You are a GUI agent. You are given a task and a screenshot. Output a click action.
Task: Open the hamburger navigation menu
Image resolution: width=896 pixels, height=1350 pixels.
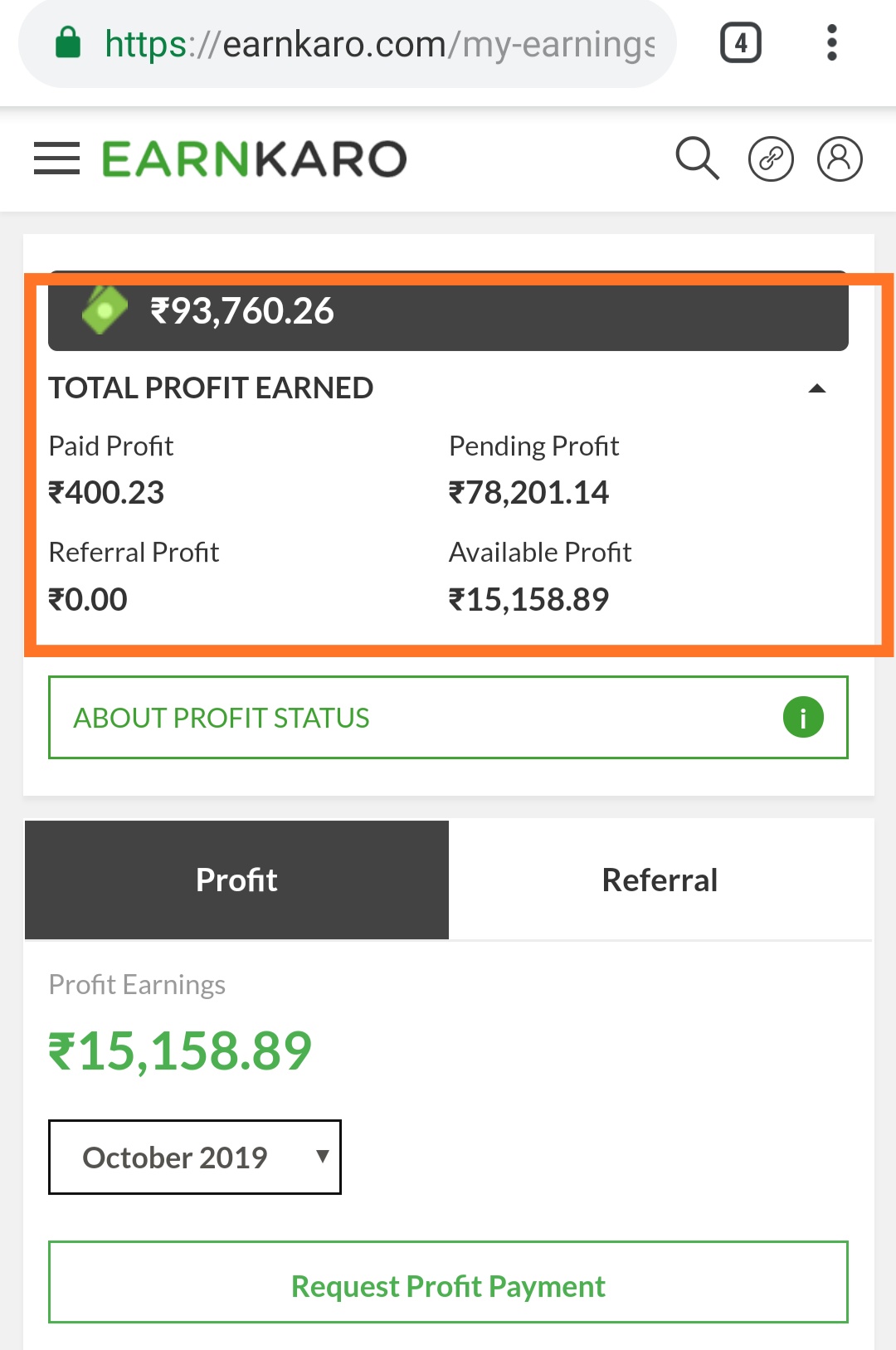click(56, 158)
